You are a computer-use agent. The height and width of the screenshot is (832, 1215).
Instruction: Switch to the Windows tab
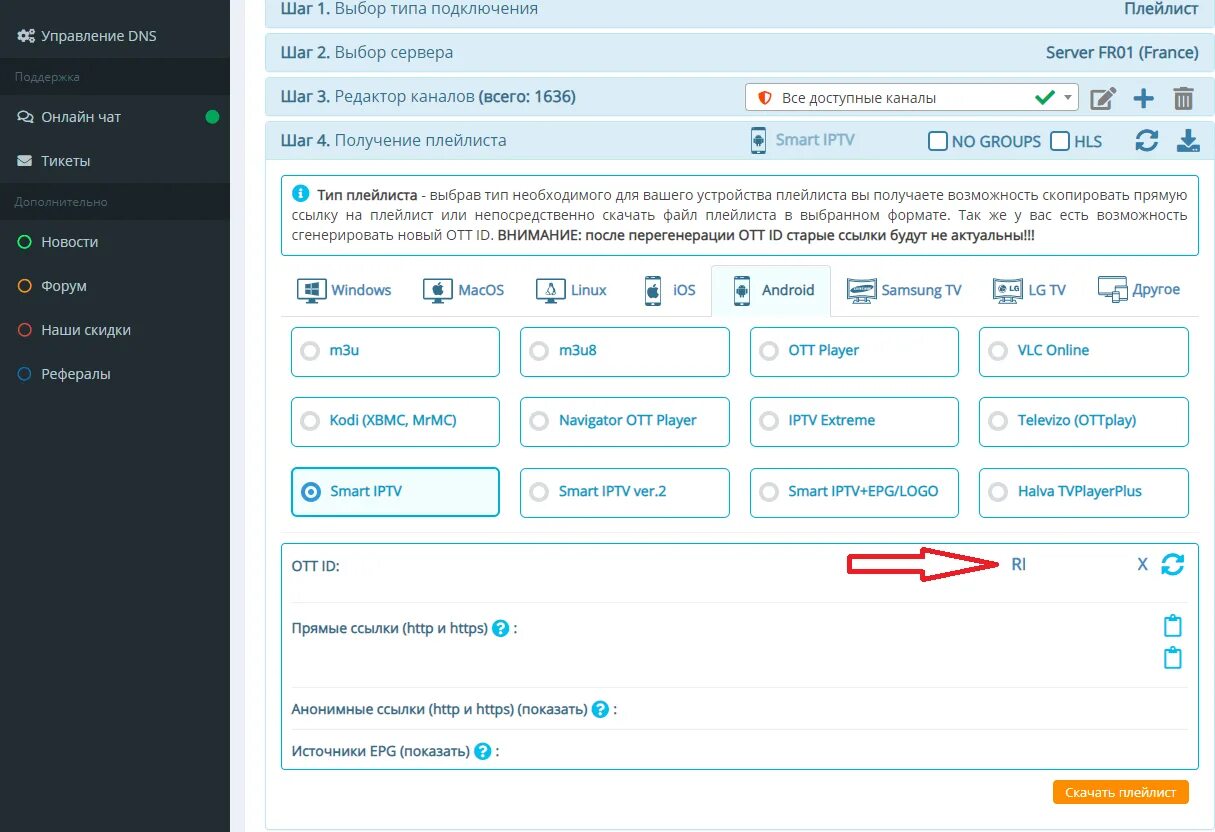click(x=344, y=290)
